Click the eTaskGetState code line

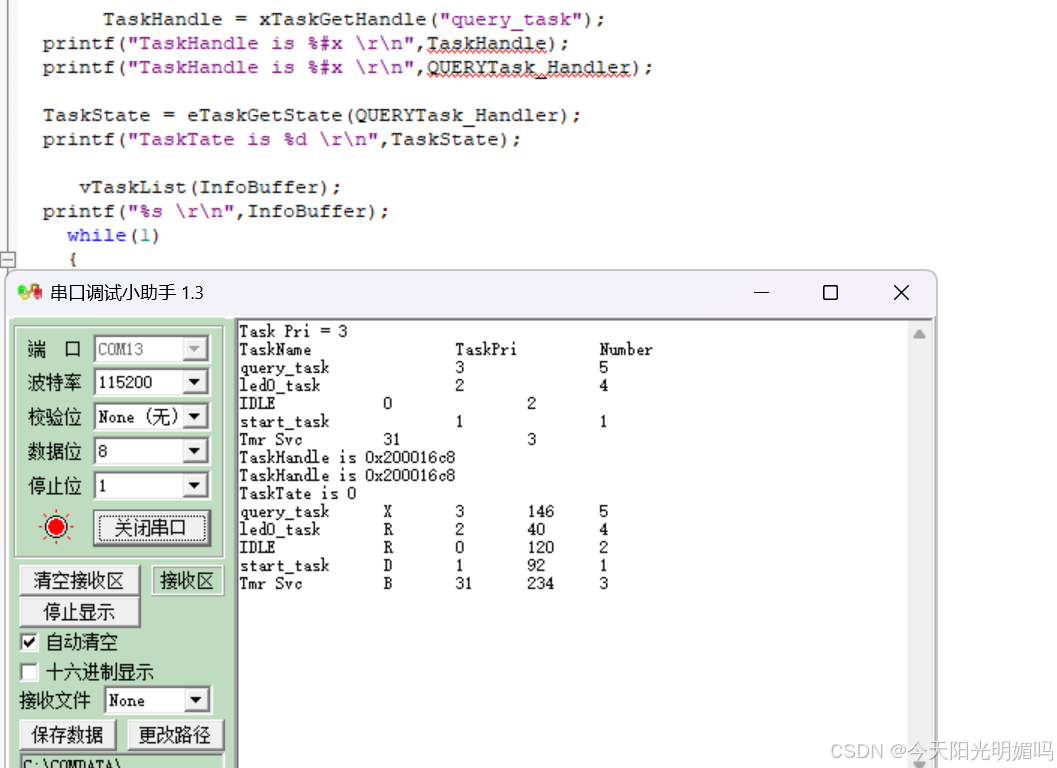tap(311, 115)
